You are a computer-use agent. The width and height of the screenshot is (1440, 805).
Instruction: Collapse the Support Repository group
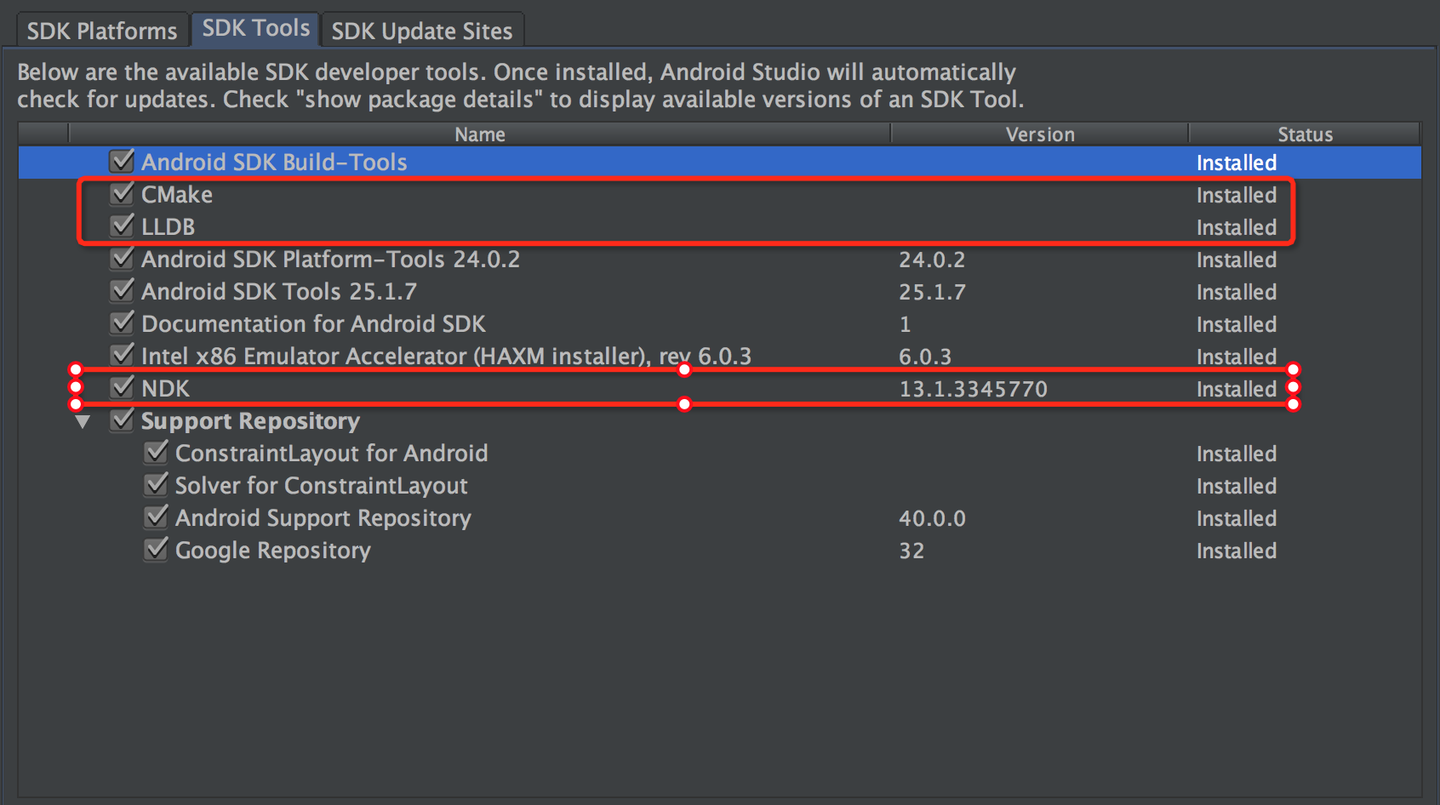coord(83,422)
